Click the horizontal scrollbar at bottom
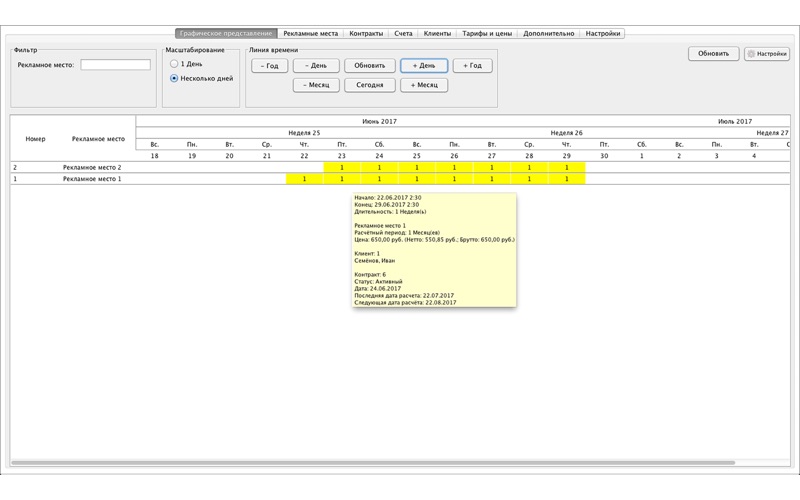Screen dimensions: 800x500 point(373,463)
